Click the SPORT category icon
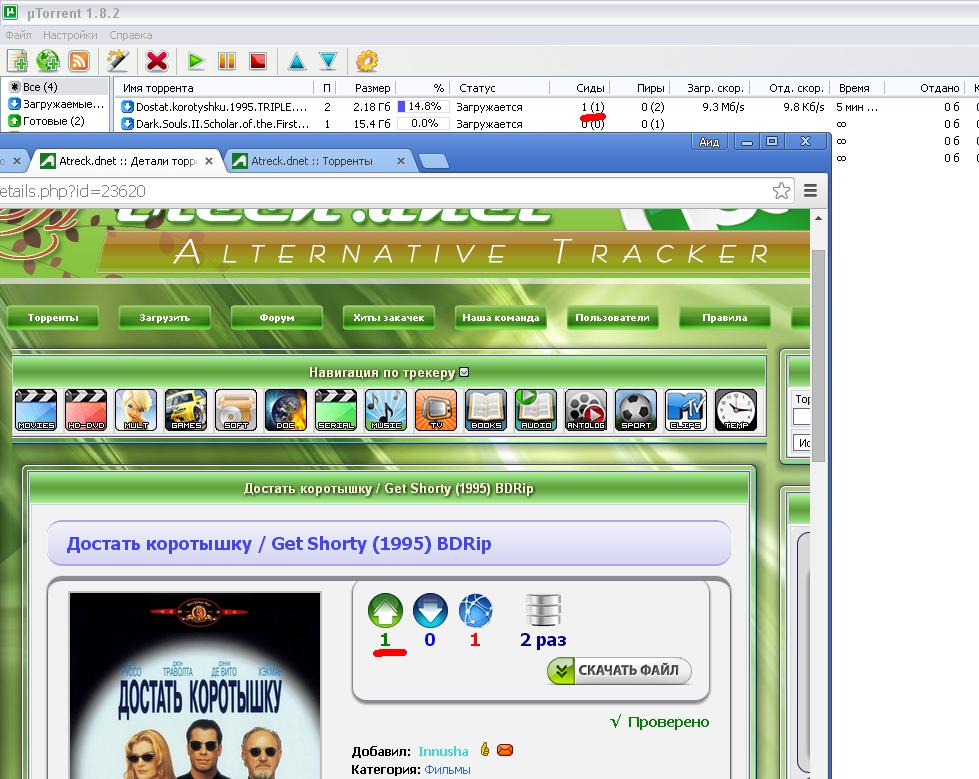 636,410
